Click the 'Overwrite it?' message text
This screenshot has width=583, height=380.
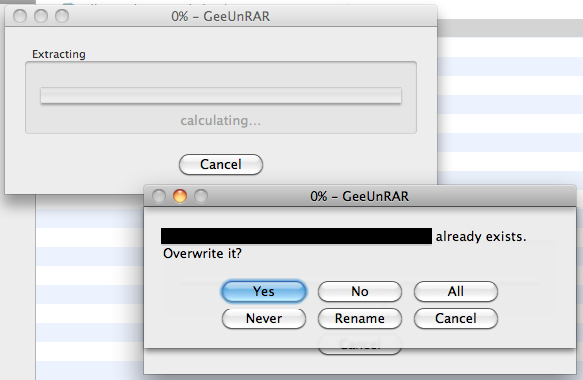[x=202, y=254]
